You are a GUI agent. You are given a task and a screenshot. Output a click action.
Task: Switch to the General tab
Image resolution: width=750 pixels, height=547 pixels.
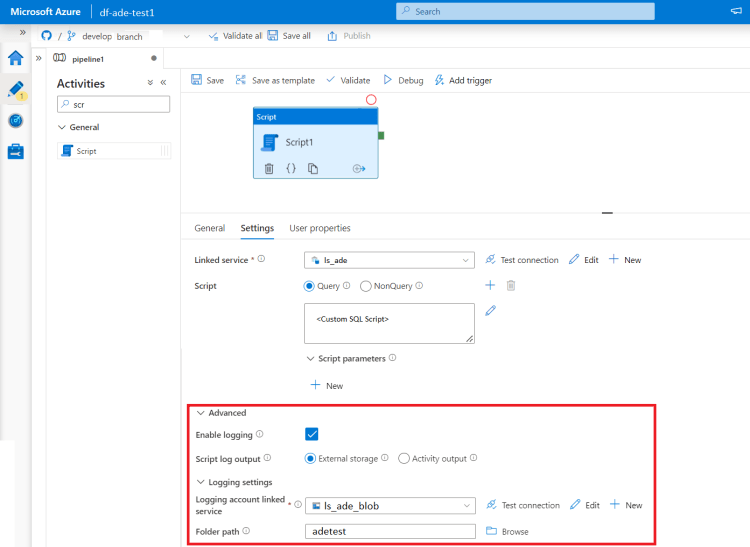pyautogui.click(x=210, y=228)
